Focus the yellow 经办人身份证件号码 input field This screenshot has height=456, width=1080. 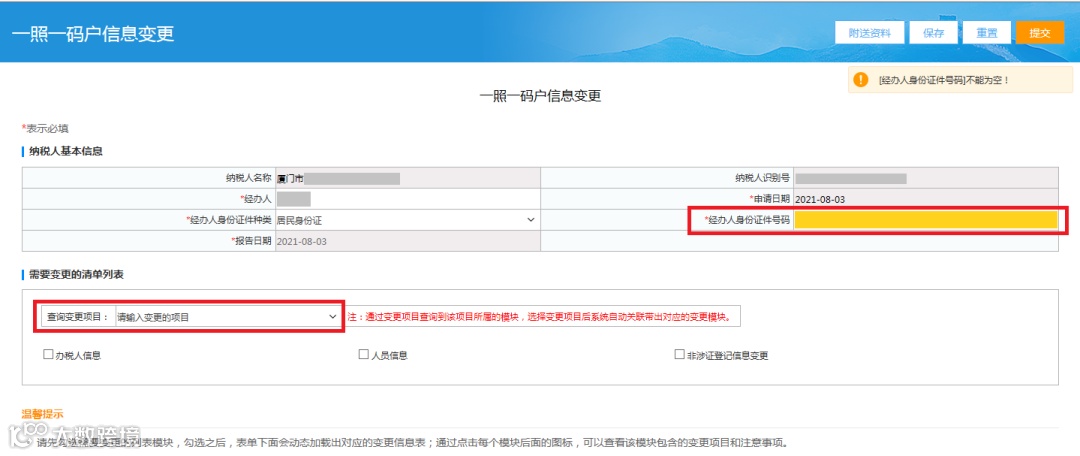point(926,220)
